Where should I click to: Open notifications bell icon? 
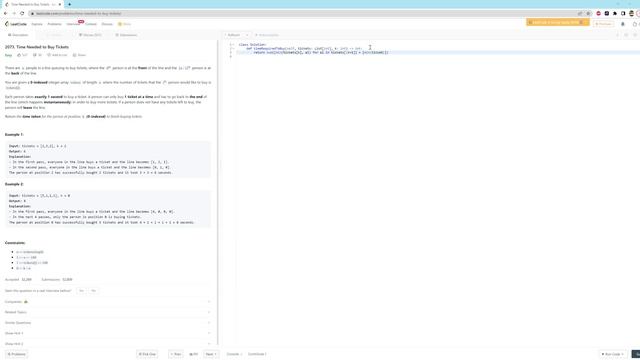pyautogui.click(x=623, y=24)
